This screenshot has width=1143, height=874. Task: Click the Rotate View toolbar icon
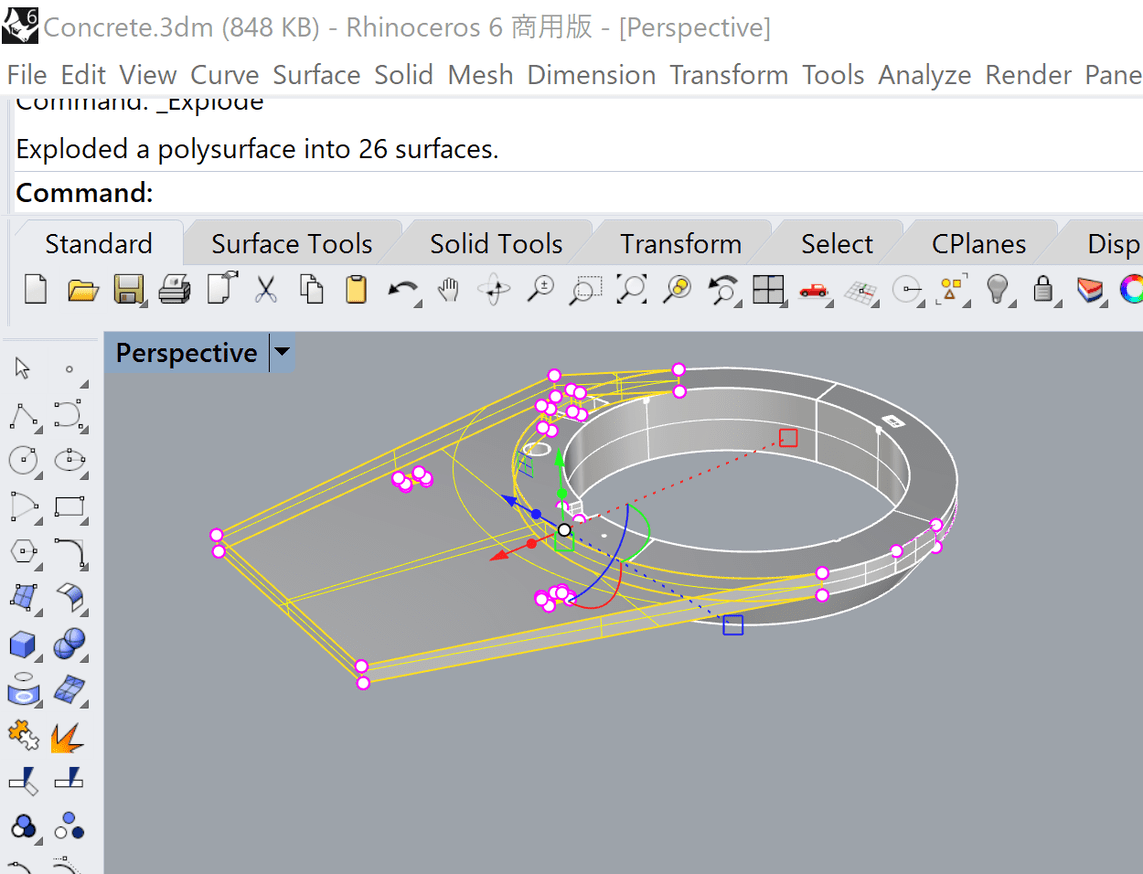(494, 291)
